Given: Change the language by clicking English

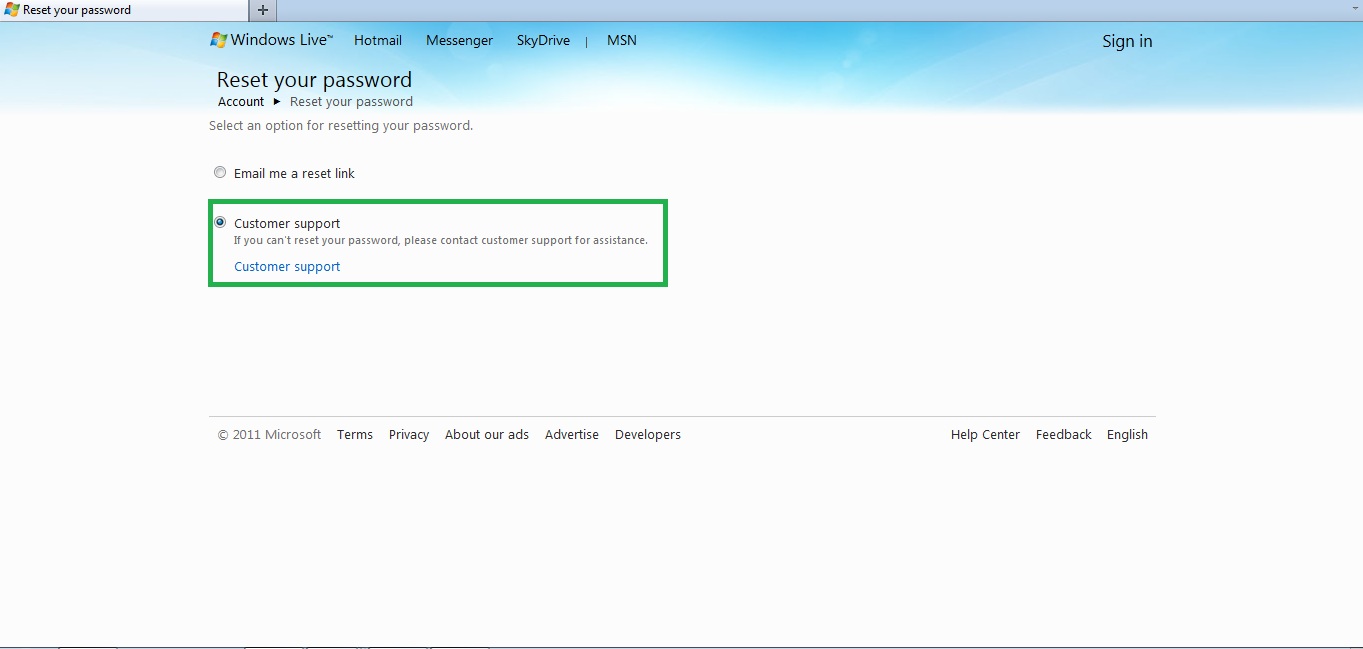Looking at the screenshot, I should 1127,434.
